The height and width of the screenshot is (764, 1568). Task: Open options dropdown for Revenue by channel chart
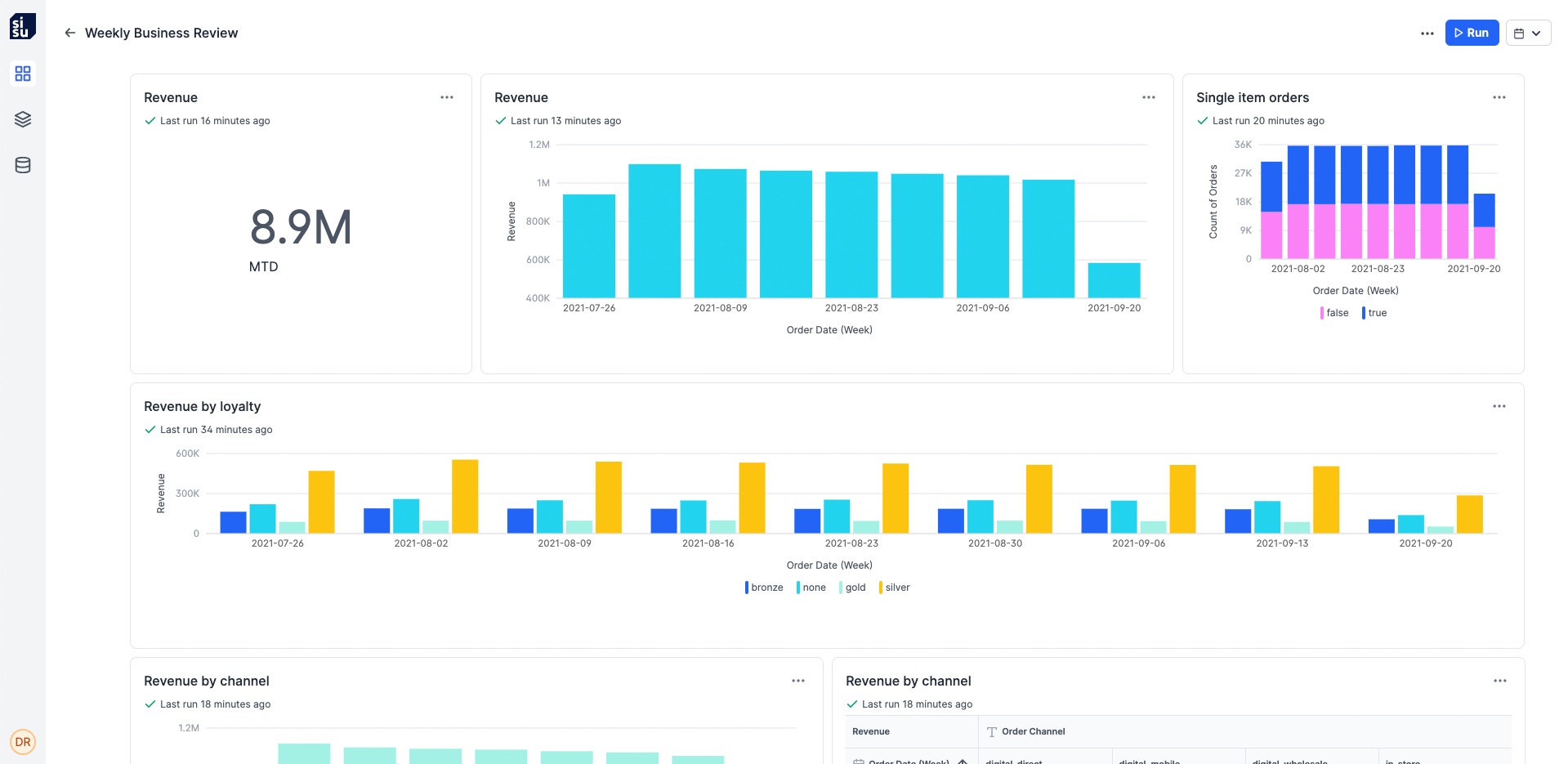click(x=797, y=681)
